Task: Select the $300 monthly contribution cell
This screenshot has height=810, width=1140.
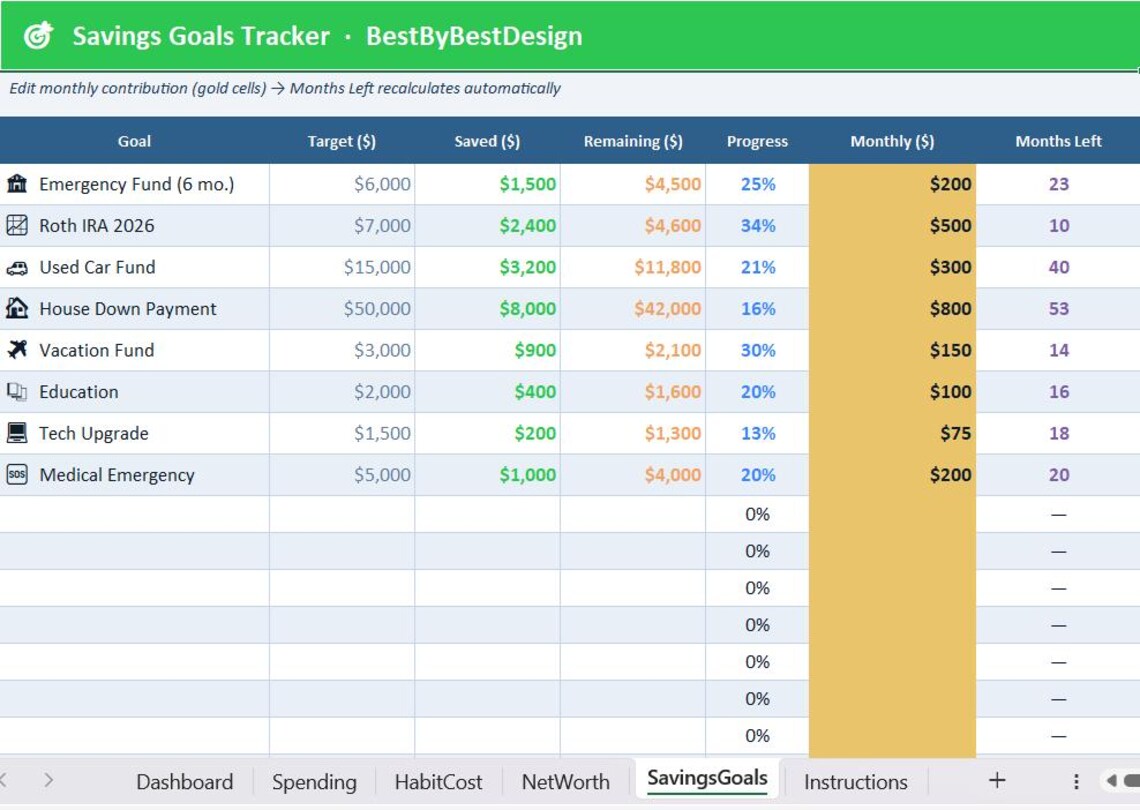Action: point(892,267)
